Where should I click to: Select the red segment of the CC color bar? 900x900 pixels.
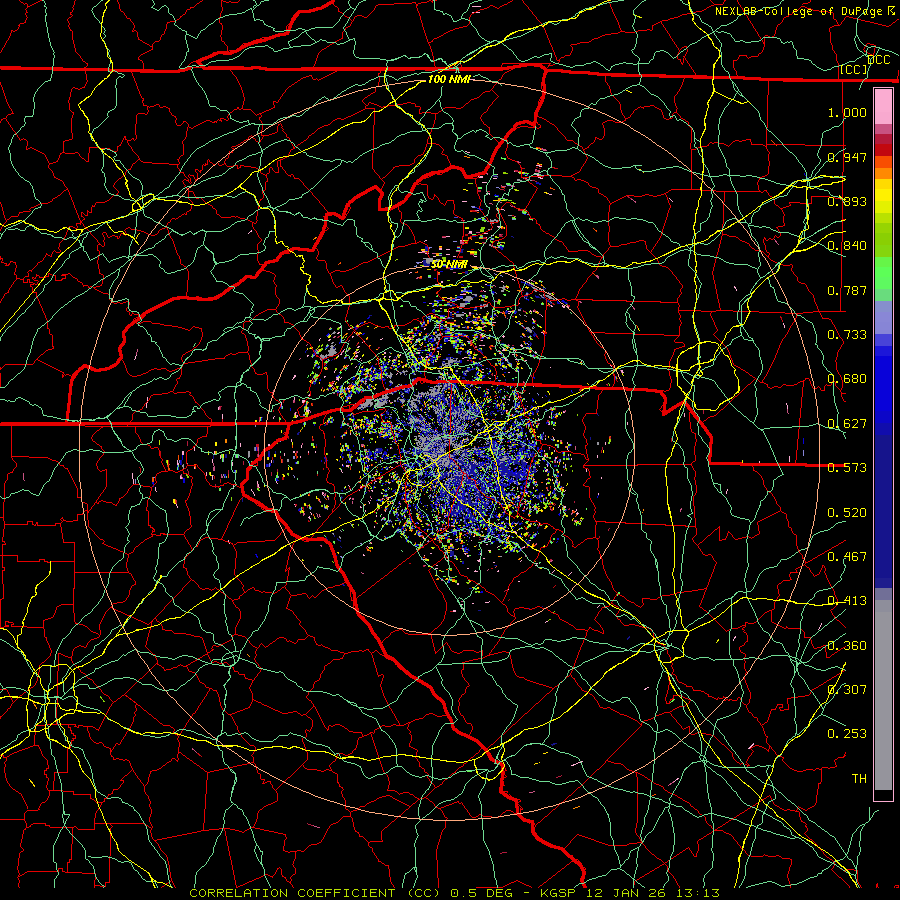(x=883, y=150)
